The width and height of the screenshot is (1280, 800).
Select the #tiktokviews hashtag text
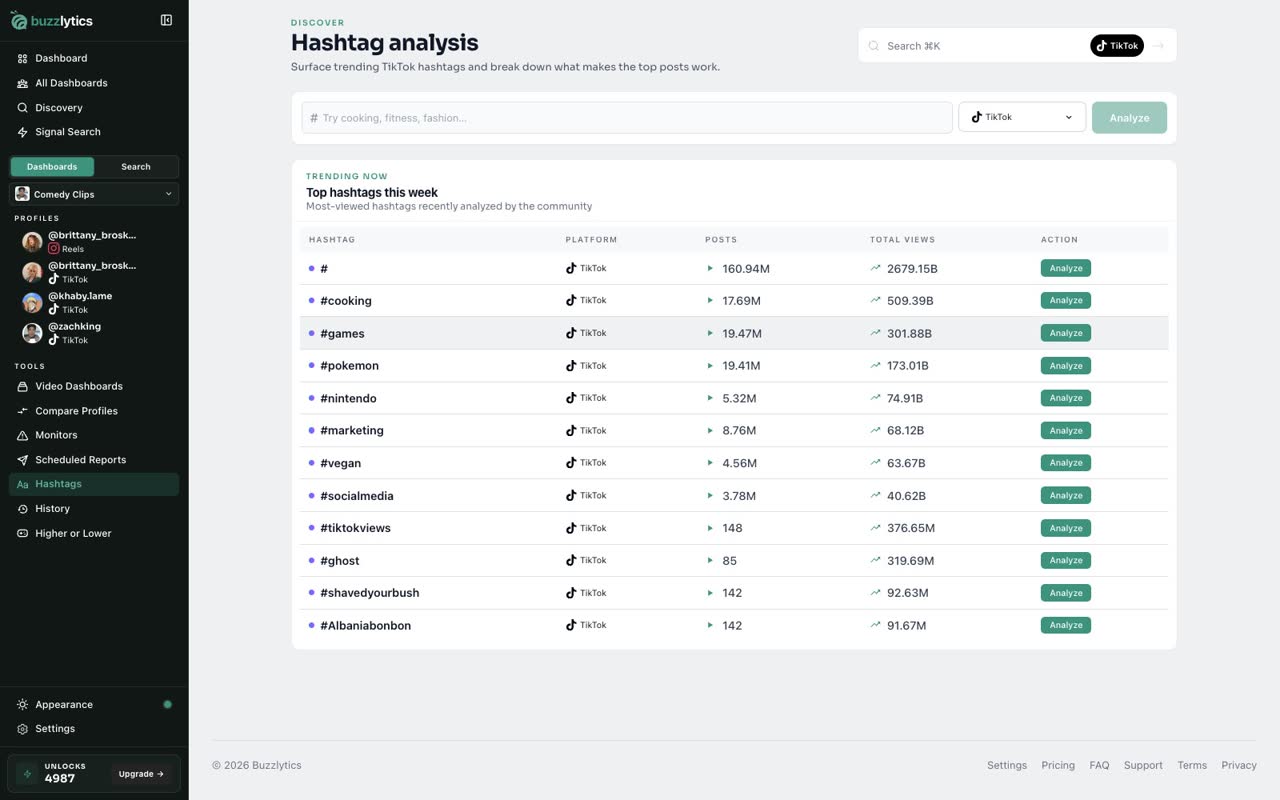355,528
